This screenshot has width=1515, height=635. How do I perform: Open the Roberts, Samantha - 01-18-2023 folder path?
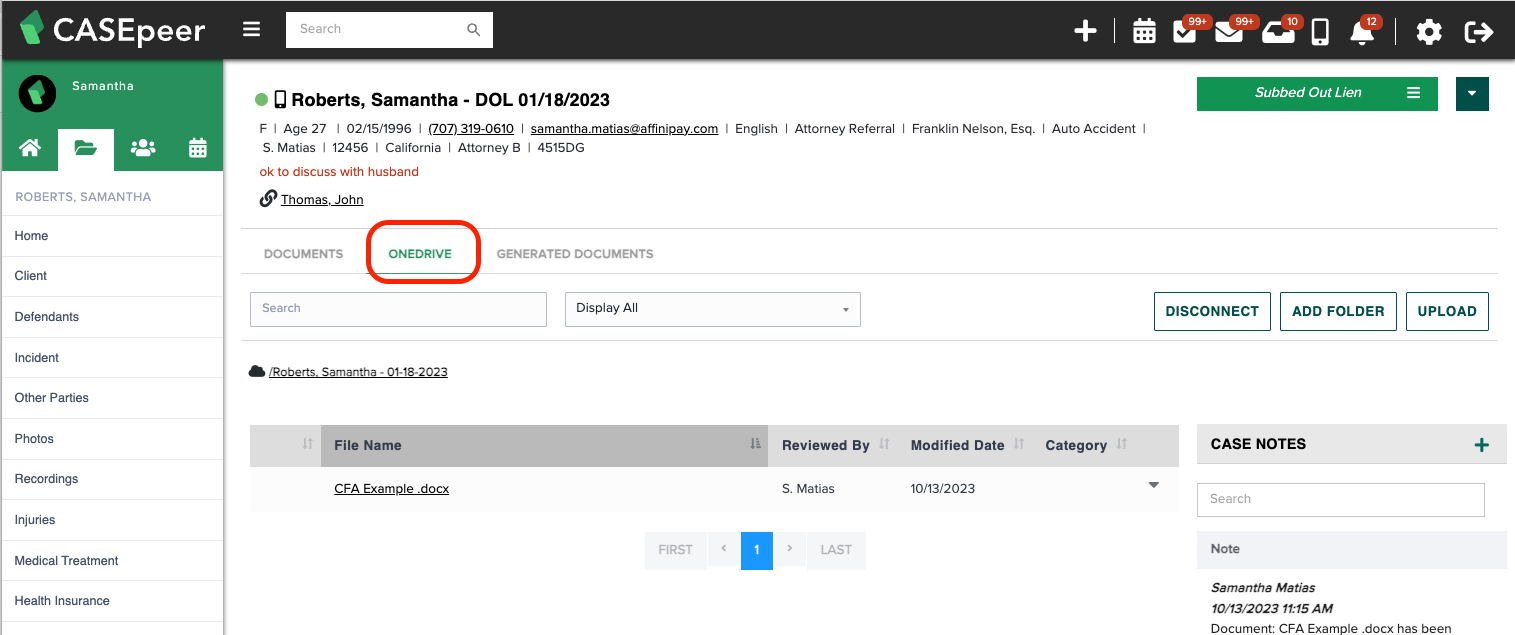click(x=358, y=372)
